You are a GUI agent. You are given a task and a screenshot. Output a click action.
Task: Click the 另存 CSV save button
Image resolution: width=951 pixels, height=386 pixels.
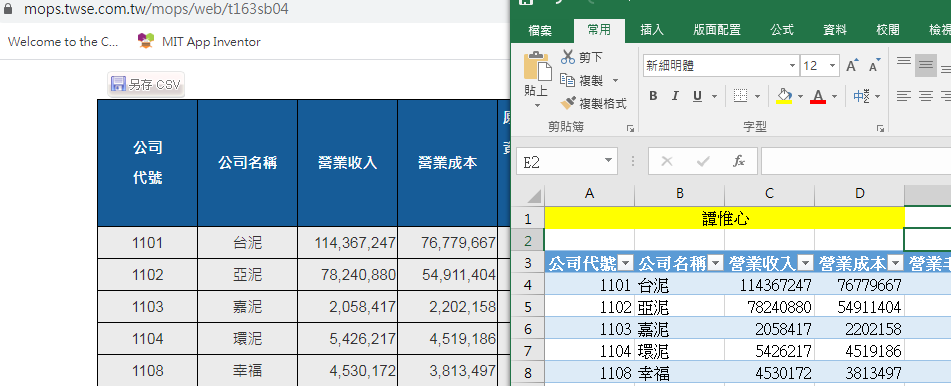click(146, 84)
